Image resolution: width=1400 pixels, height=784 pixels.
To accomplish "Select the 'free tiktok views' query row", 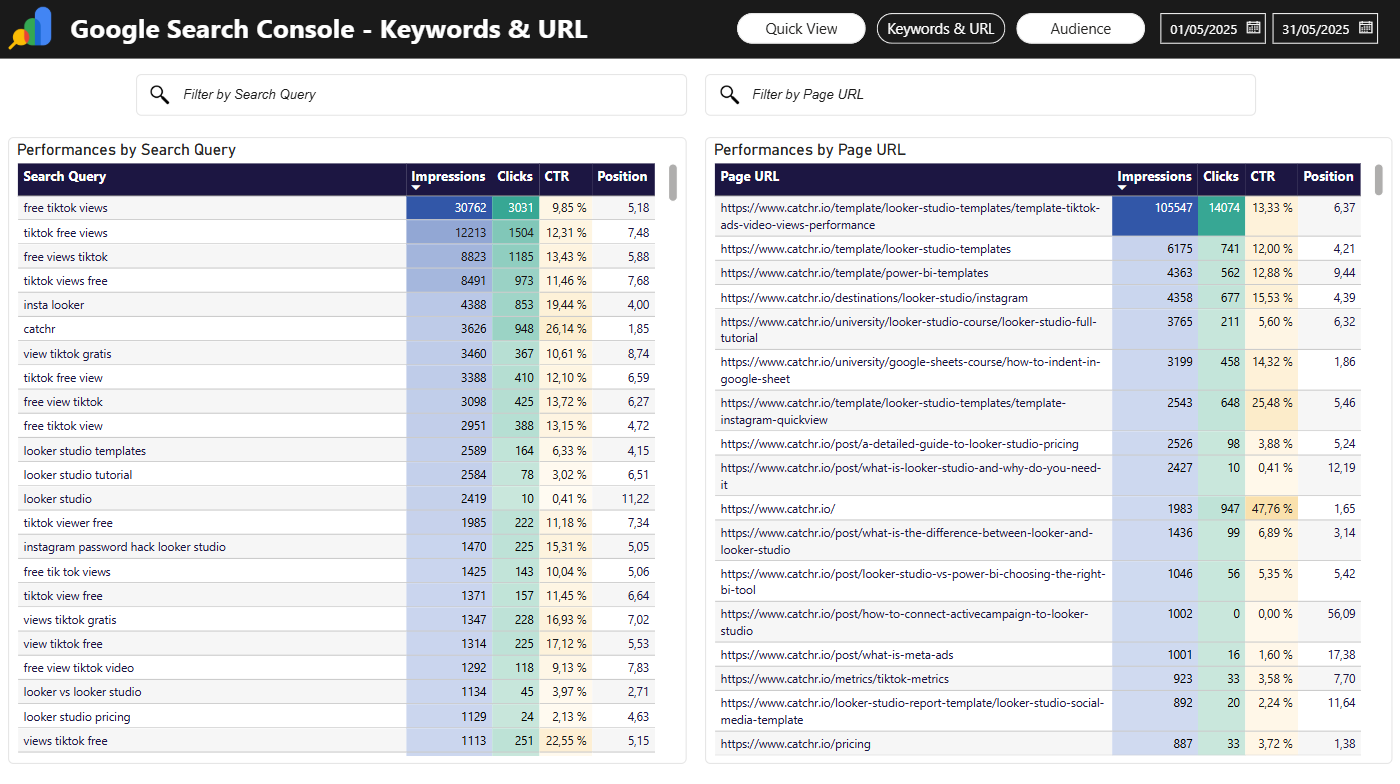I will 336,208.
